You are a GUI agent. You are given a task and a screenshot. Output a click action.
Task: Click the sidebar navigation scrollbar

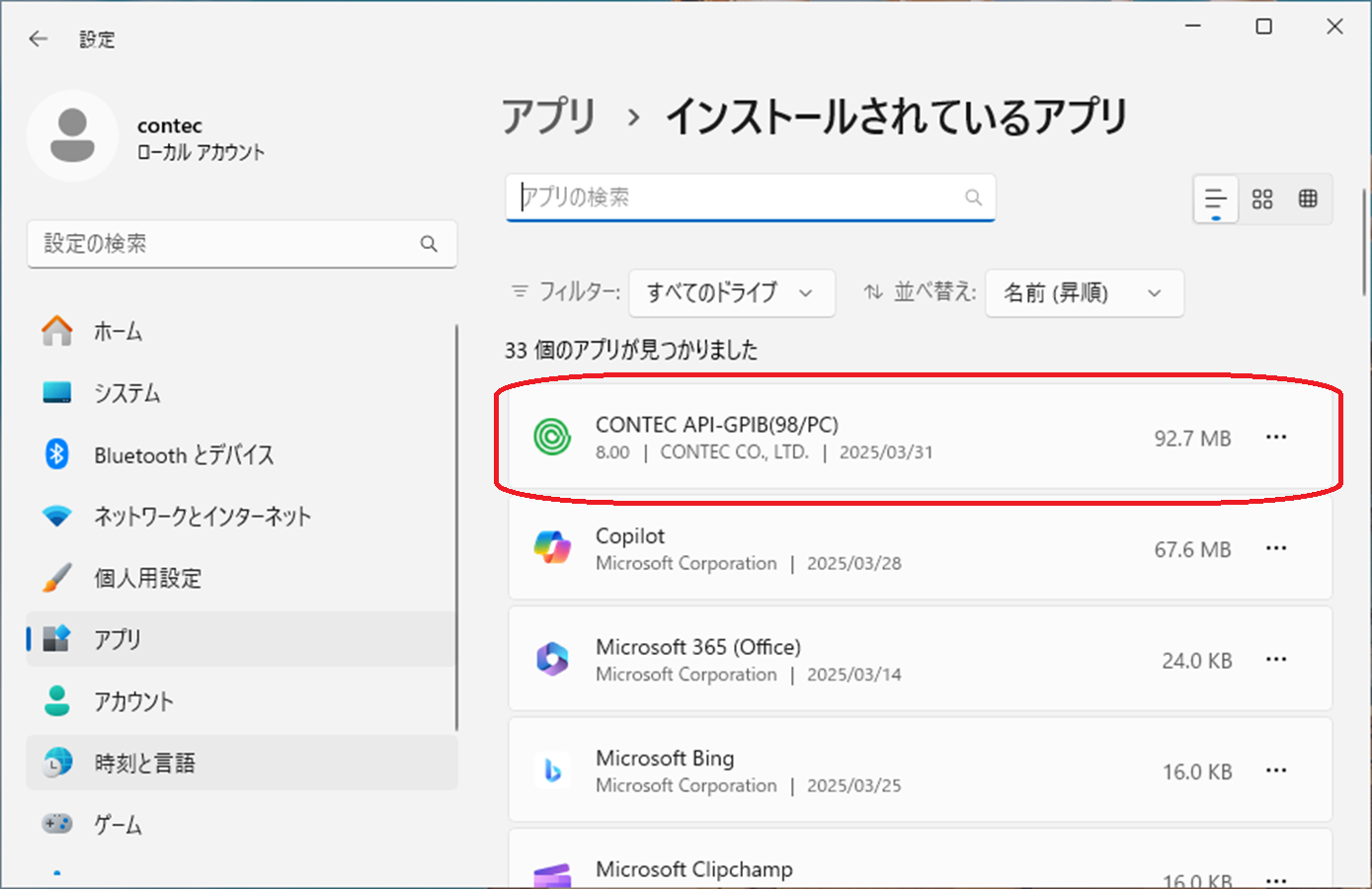[x=456, y=528]
